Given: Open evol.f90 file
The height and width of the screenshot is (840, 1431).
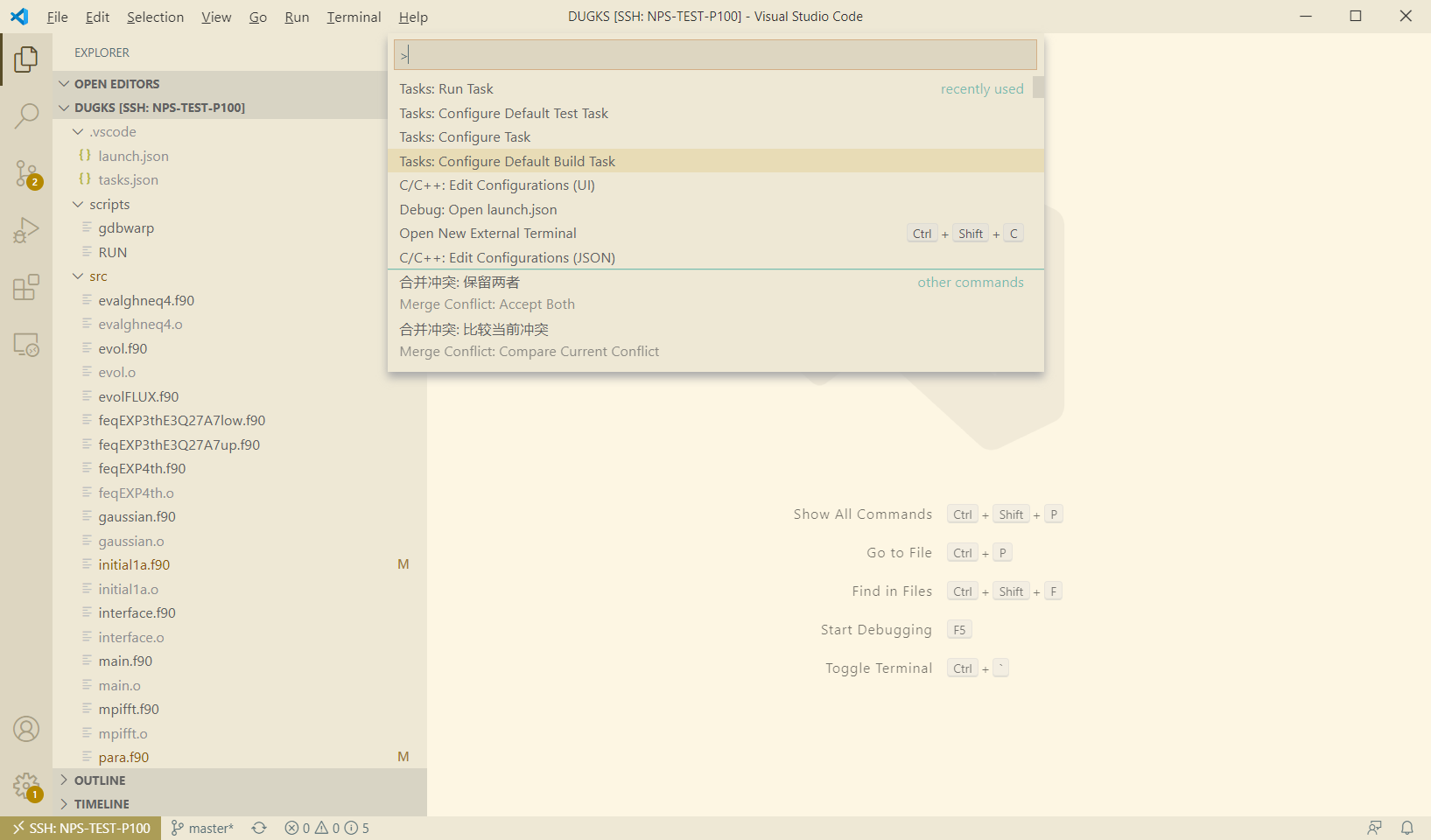Looking at the screenshot, I should coord(123,348).
